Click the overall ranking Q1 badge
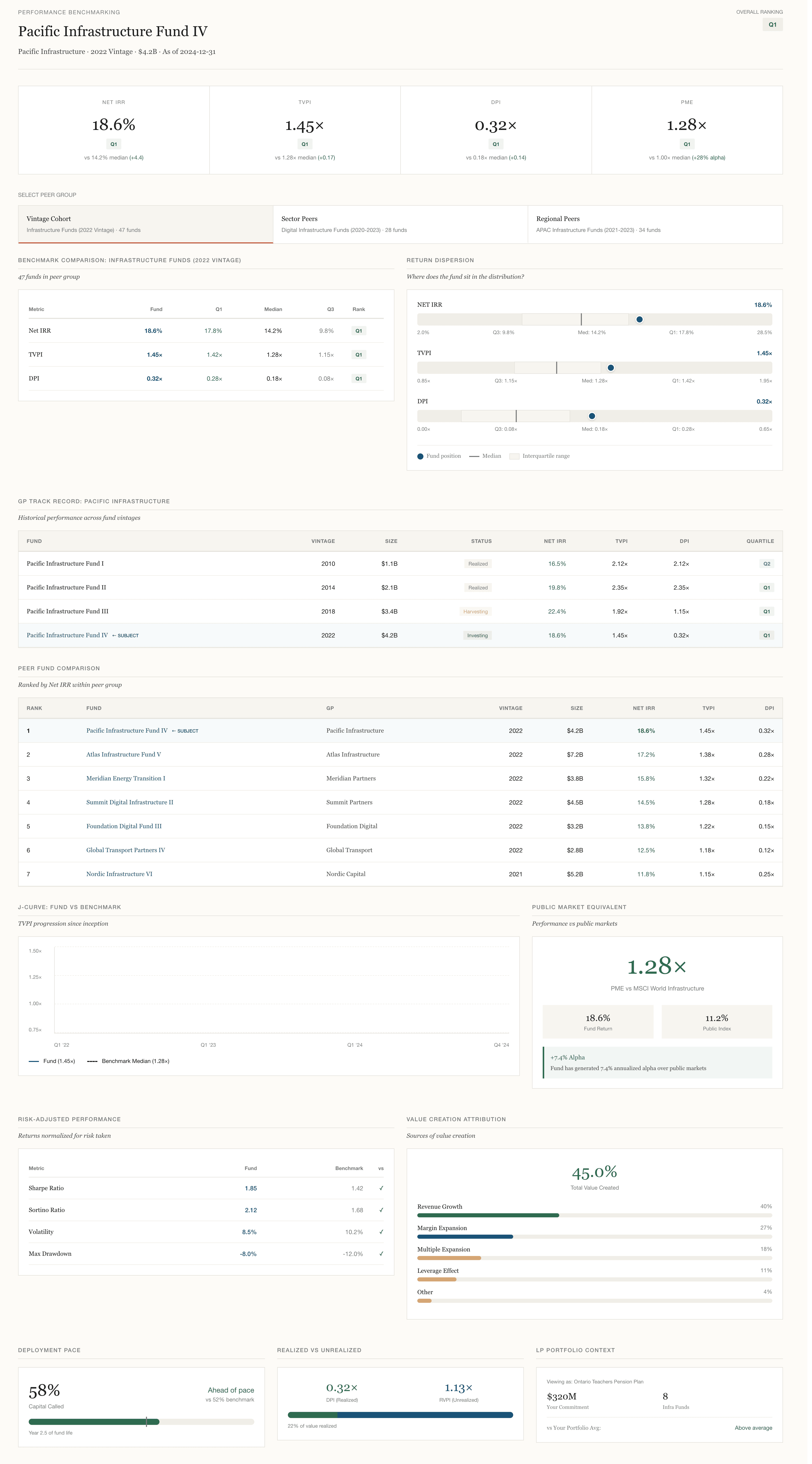The image size is (812, 1464). click(x=772, y=24)
